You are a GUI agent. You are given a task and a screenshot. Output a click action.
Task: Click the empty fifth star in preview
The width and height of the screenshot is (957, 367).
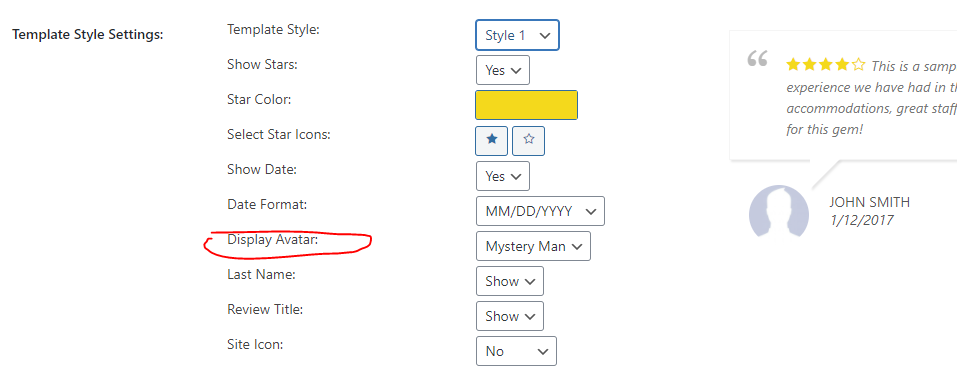858,65
